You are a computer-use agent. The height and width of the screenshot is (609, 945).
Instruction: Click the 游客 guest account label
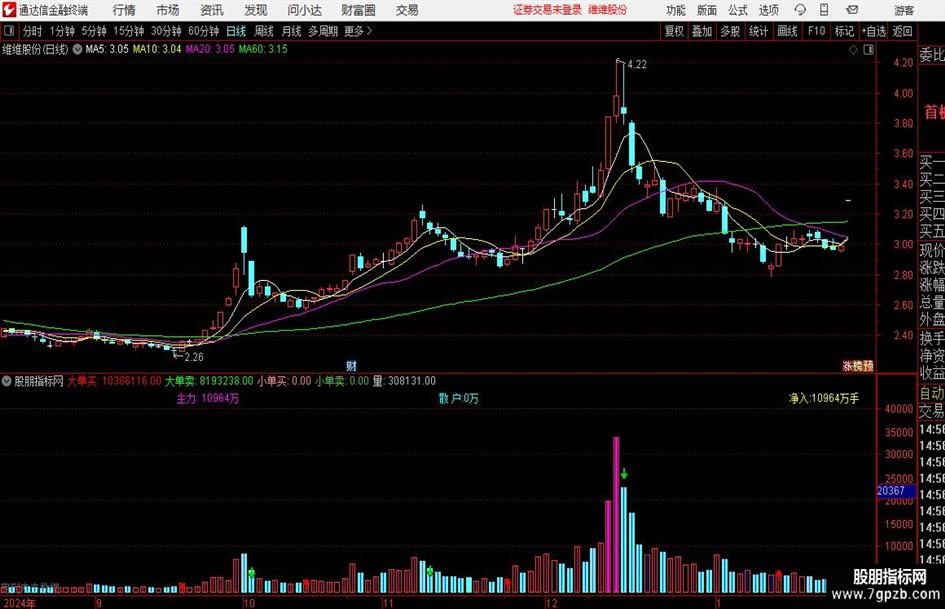pyautogui.click(x=904, y=10)
